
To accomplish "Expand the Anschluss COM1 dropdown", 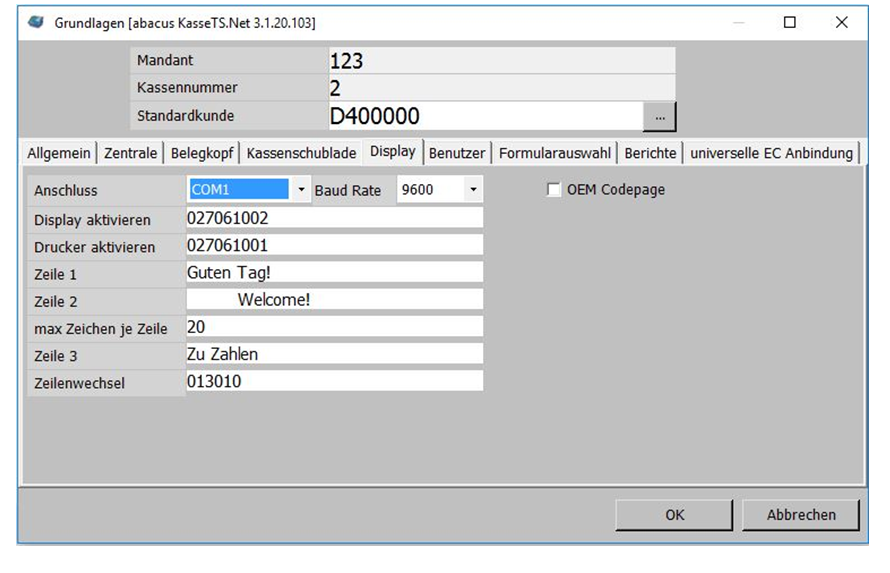I will click(302, 190).
